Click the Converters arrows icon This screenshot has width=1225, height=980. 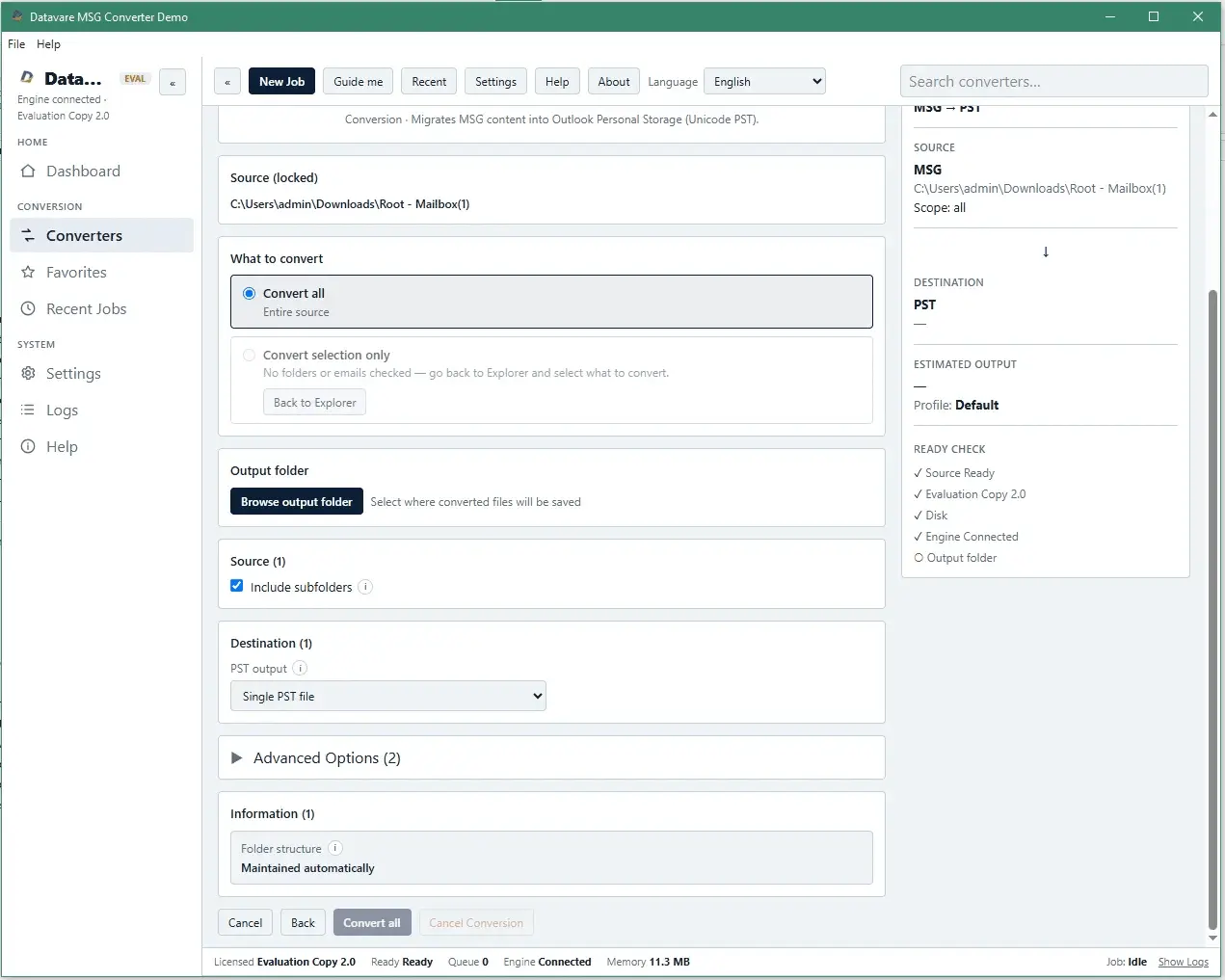click(x=28, y=235)
